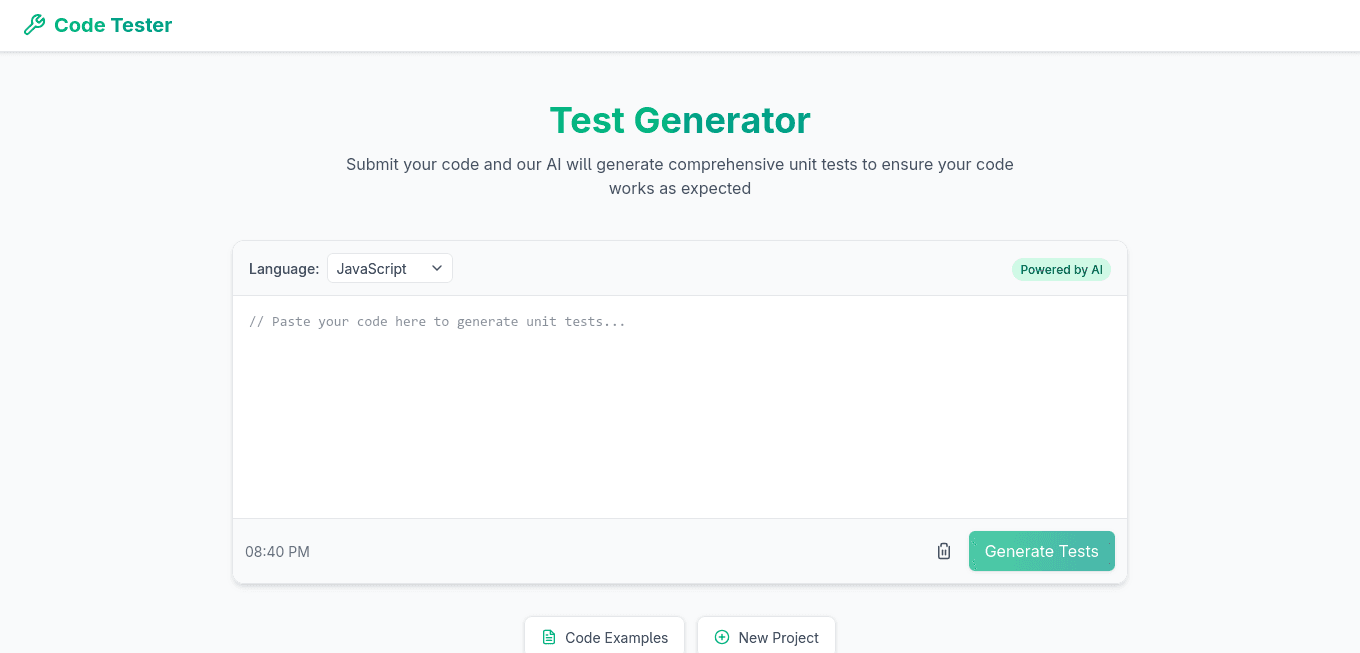Click the Language label
The width and height of the screenshot is (1360, 653).
click(284, 268)
